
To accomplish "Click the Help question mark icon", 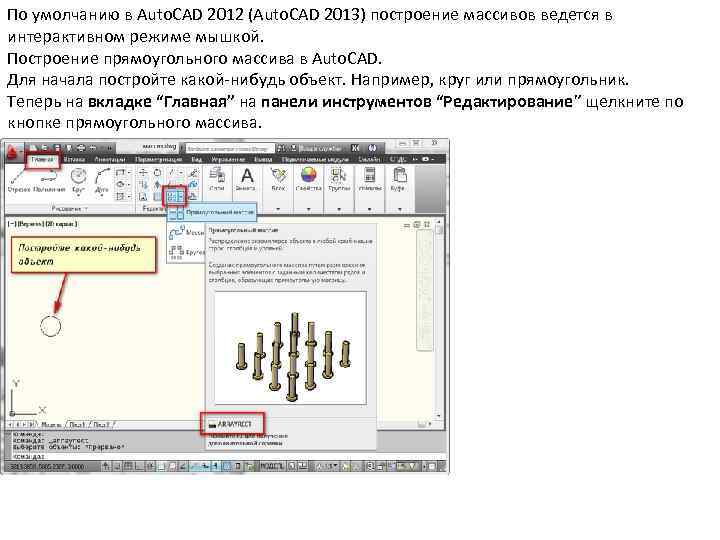I will coord(372,148).
